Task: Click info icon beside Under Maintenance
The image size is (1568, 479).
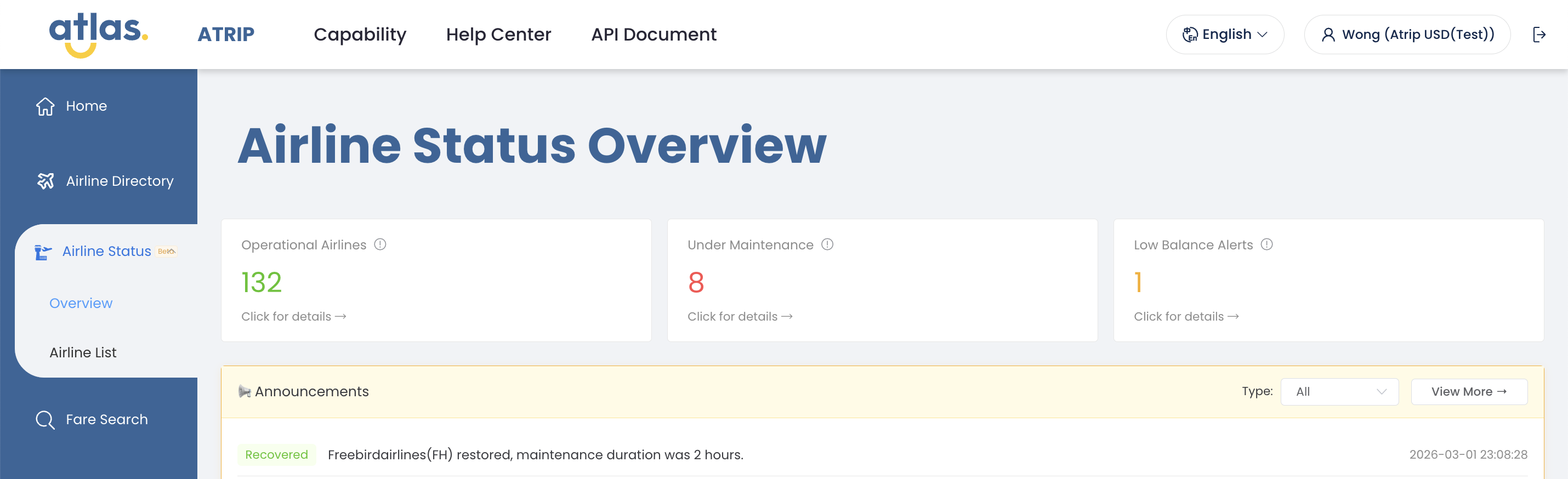Action: pos(827,244)
